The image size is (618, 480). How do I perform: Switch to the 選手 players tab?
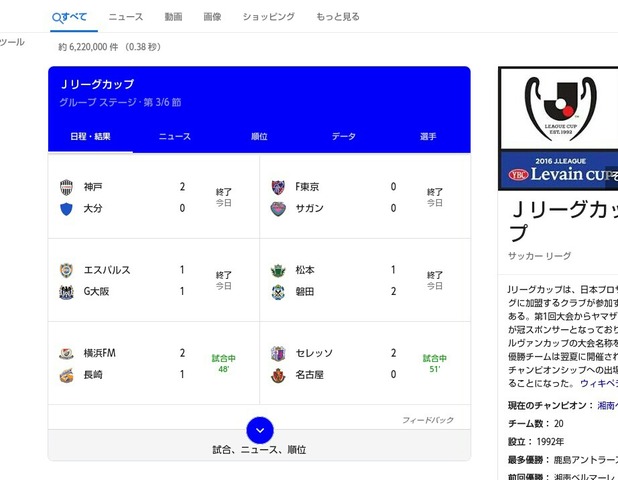tap(428, 137)
